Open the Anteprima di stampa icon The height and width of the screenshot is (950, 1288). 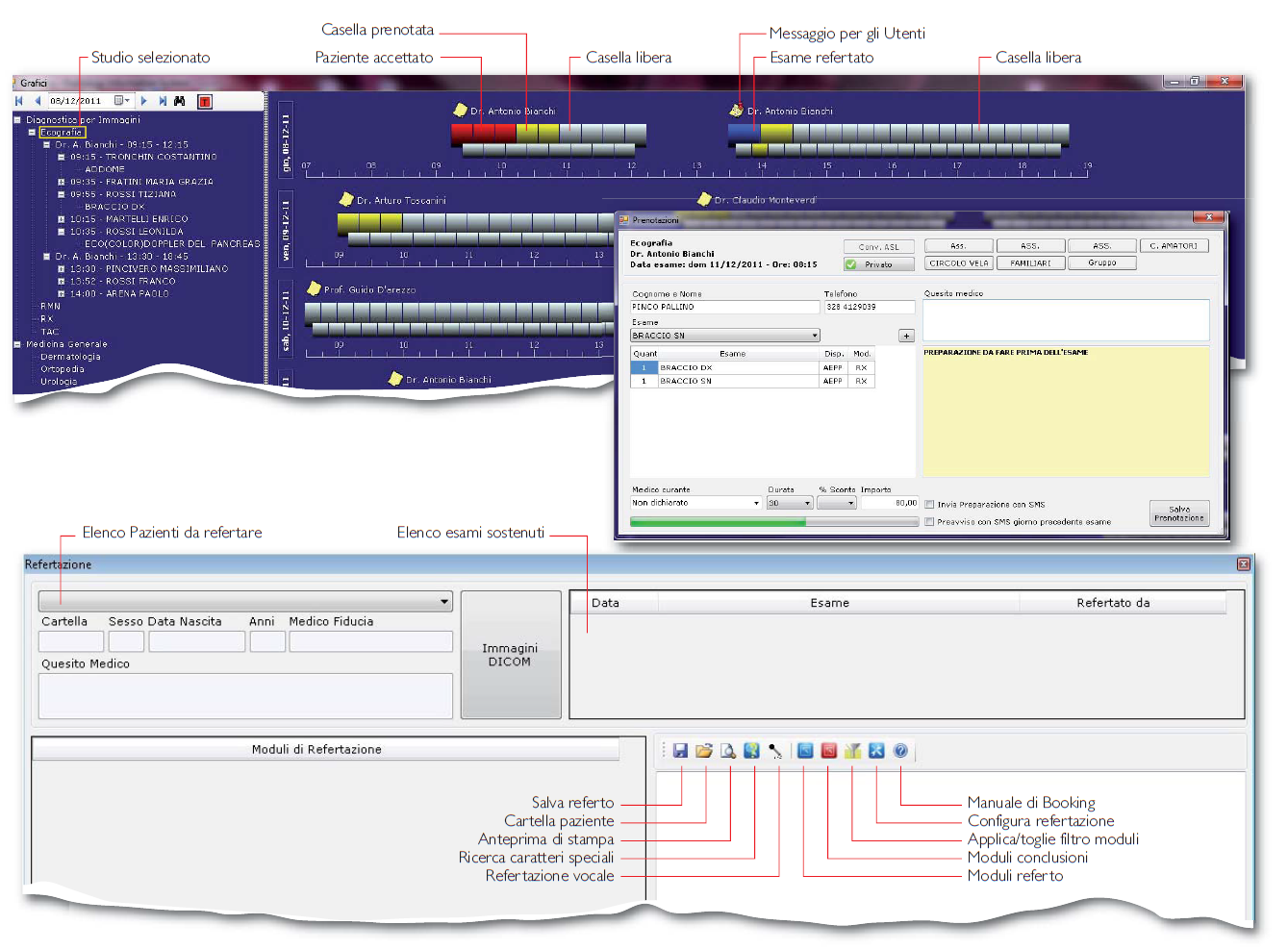(x=728, y=751)
